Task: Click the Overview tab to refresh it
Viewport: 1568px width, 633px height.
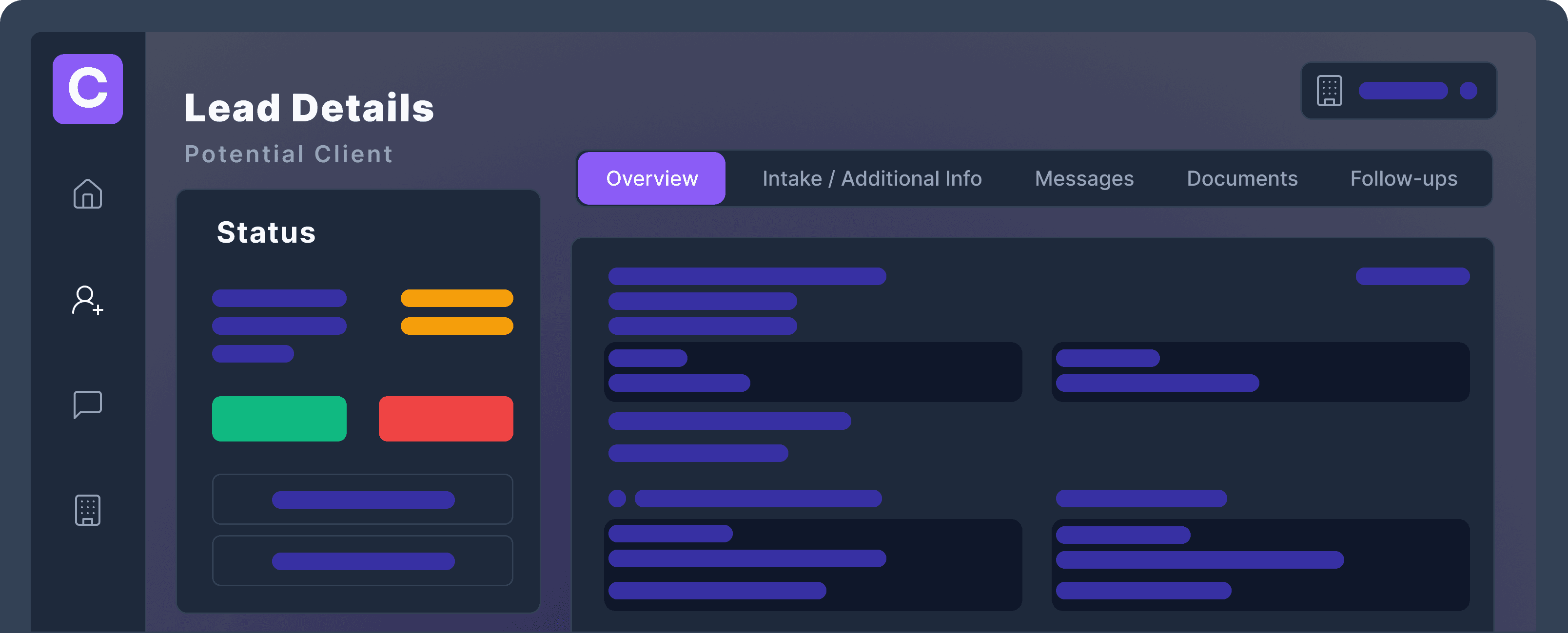Action: (x=651, y=178)
